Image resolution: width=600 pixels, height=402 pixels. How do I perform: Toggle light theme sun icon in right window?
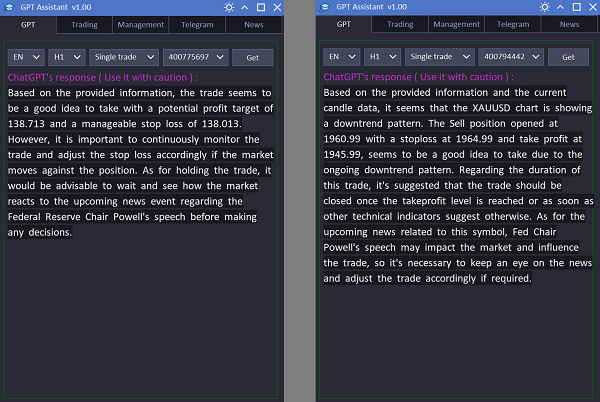click(x=545, y=7)
